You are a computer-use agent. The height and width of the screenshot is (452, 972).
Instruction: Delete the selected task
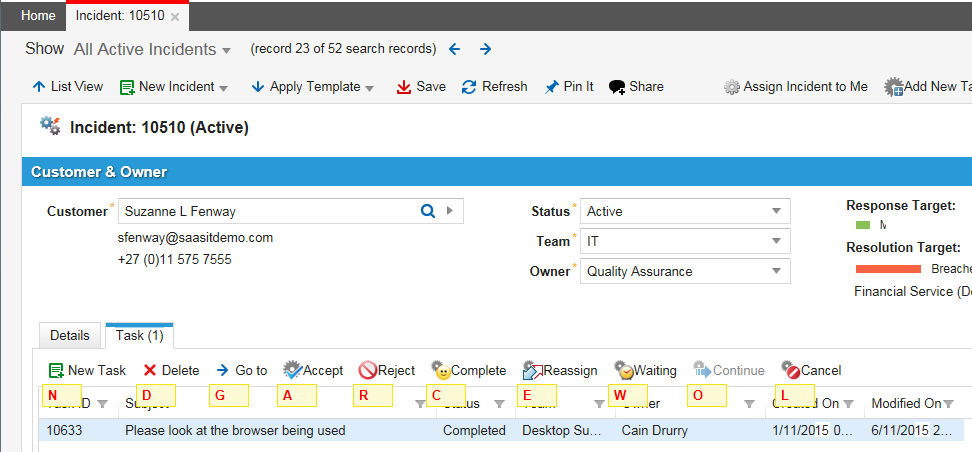pyautogui.click(x=170, y=370)
